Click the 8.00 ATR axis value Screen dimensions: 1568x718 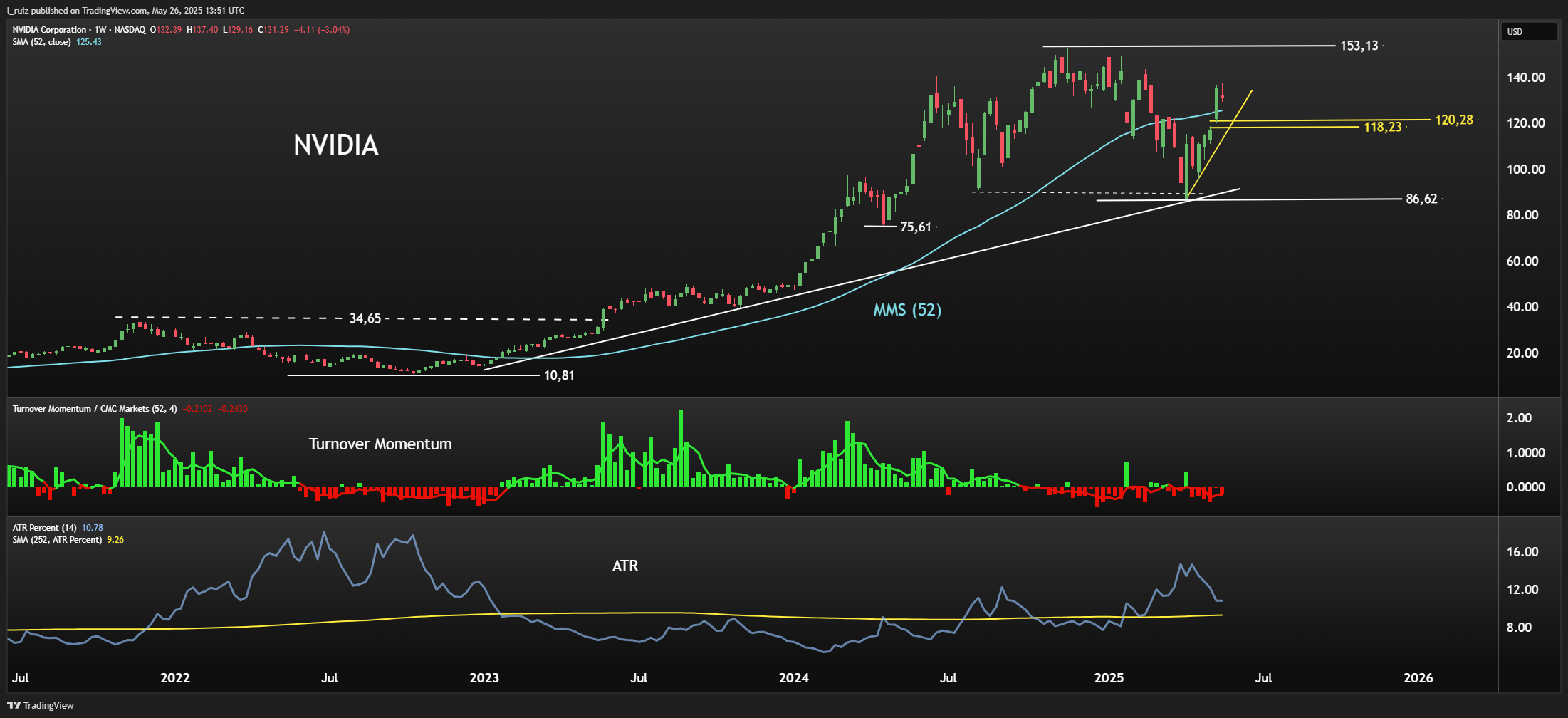pyautogui.click(x=1519, y=628)
